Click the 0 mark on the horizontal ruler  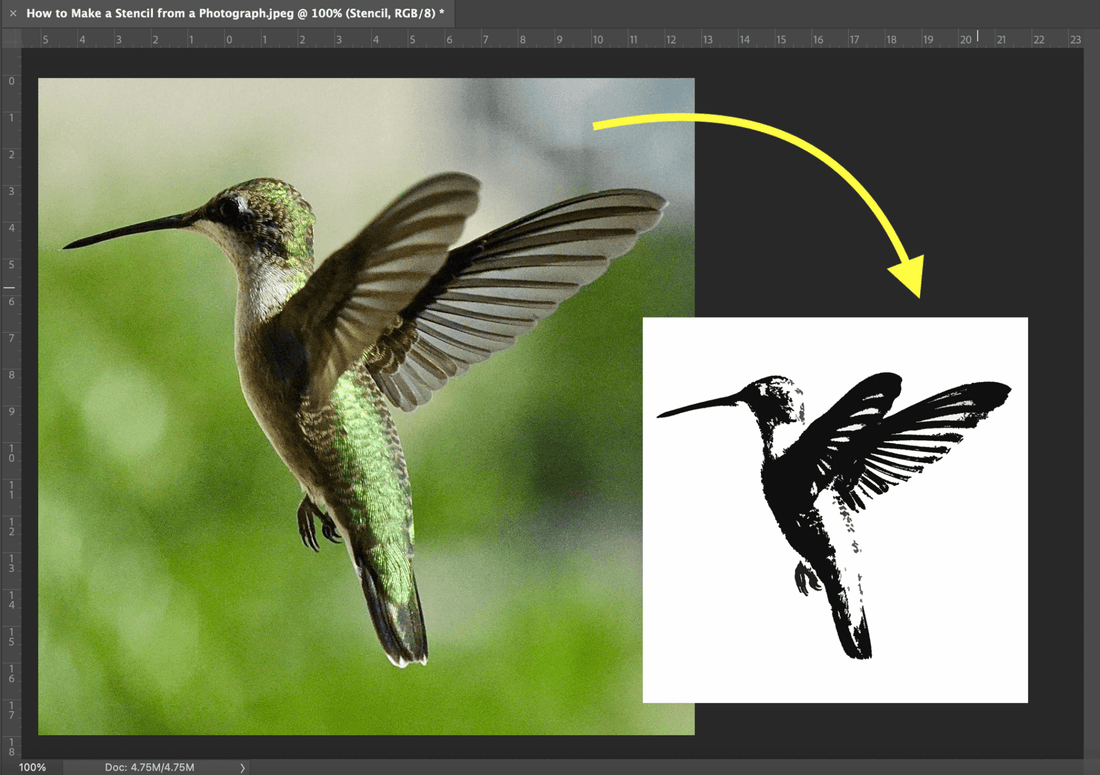228,38
